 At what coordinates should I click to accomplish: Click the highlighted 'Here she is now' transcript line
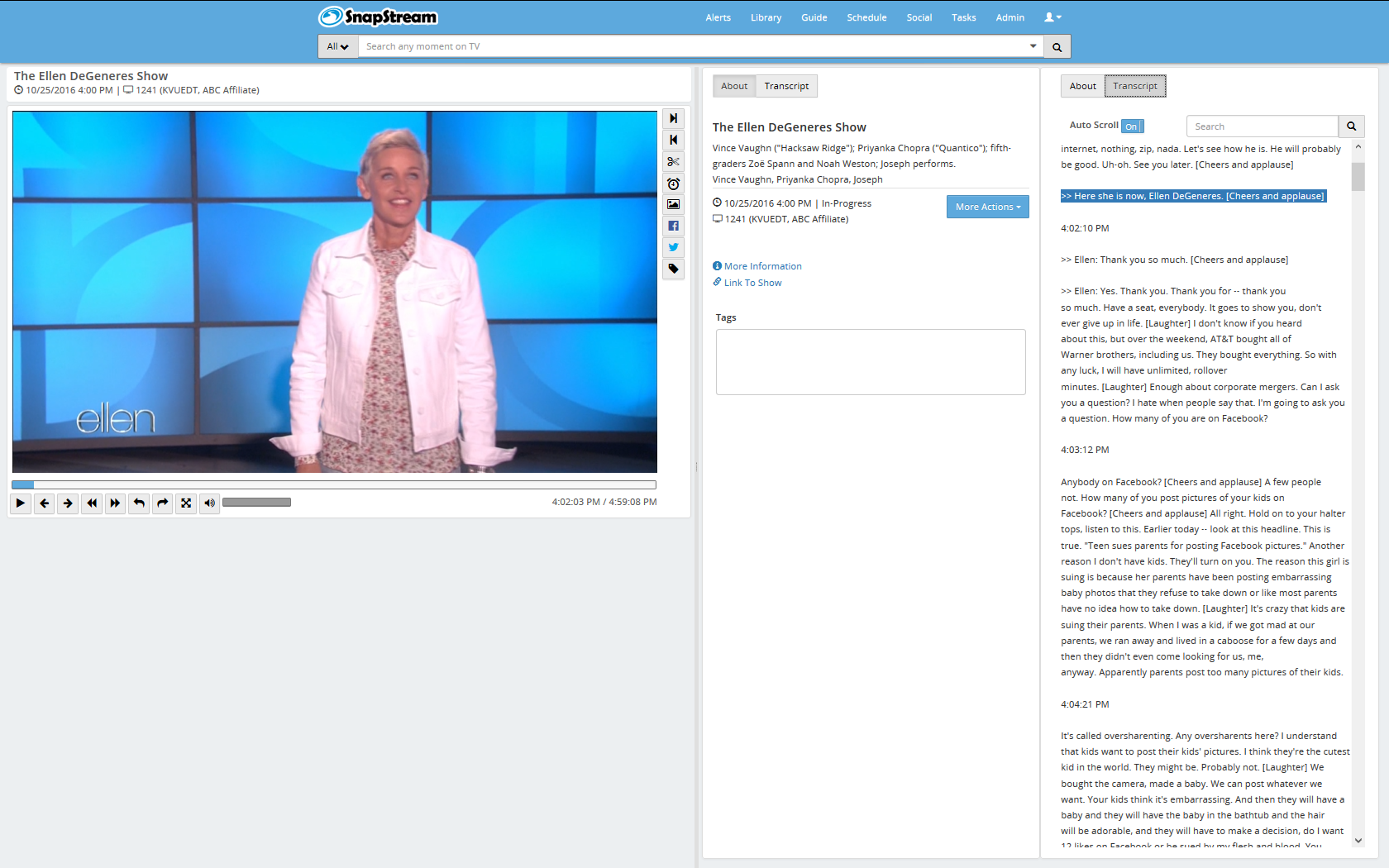[x=1193, y=196]
